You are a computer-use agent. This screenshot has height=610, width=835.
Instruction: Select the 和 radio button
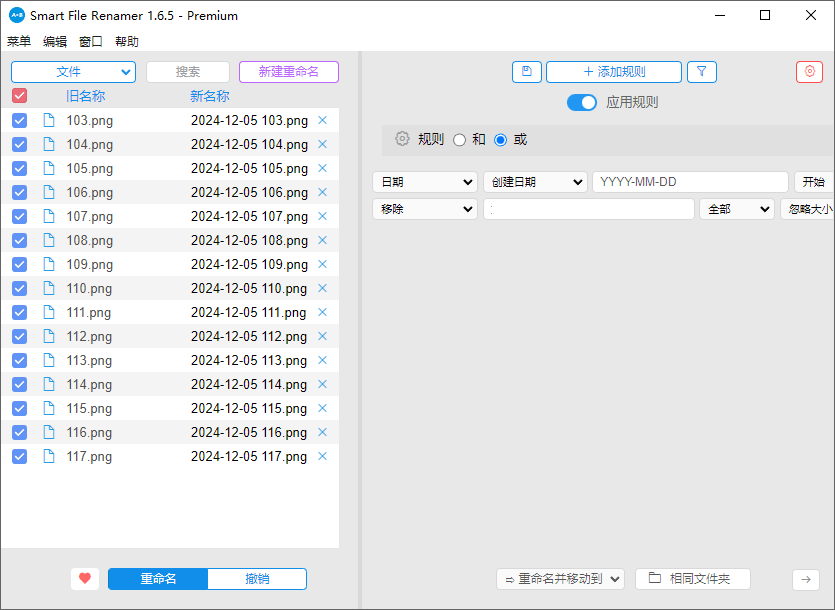coord(463,139)
